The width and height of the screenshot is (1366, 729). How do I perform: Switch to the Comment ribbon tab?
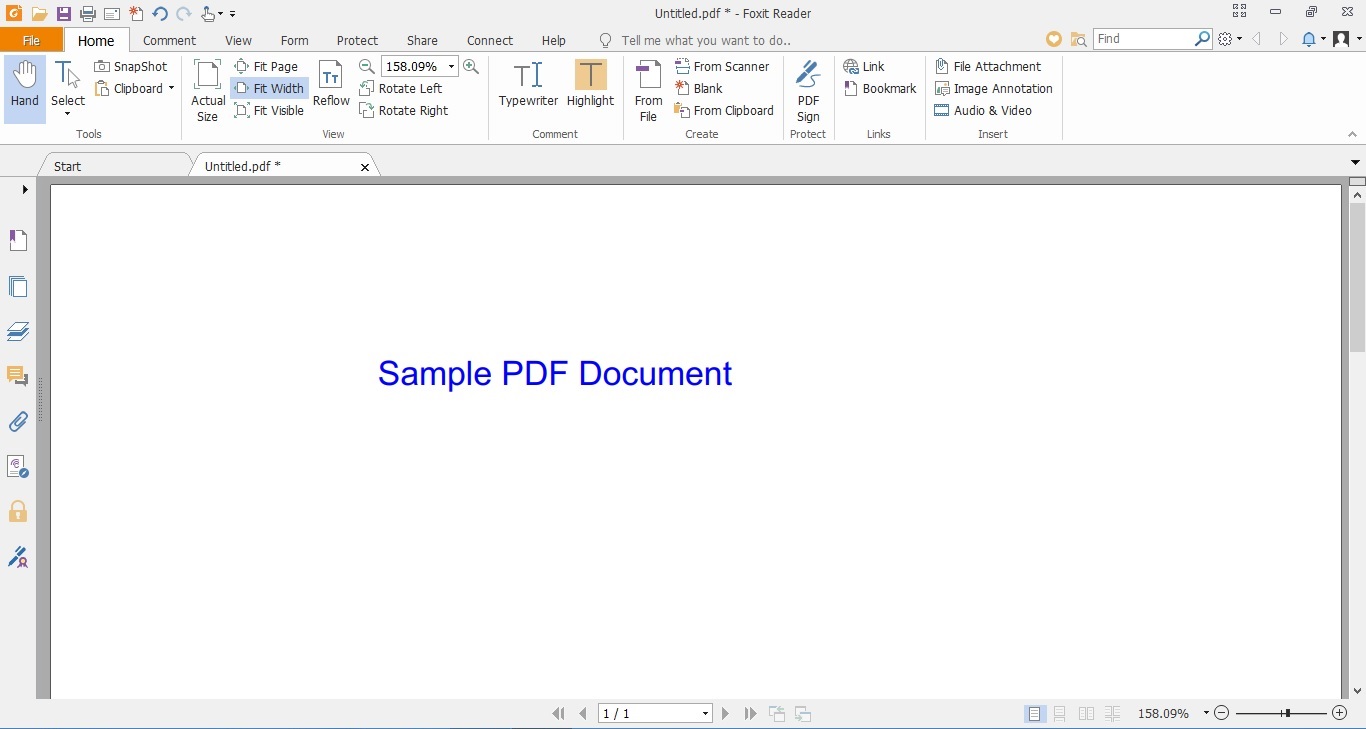pos(169,40)
